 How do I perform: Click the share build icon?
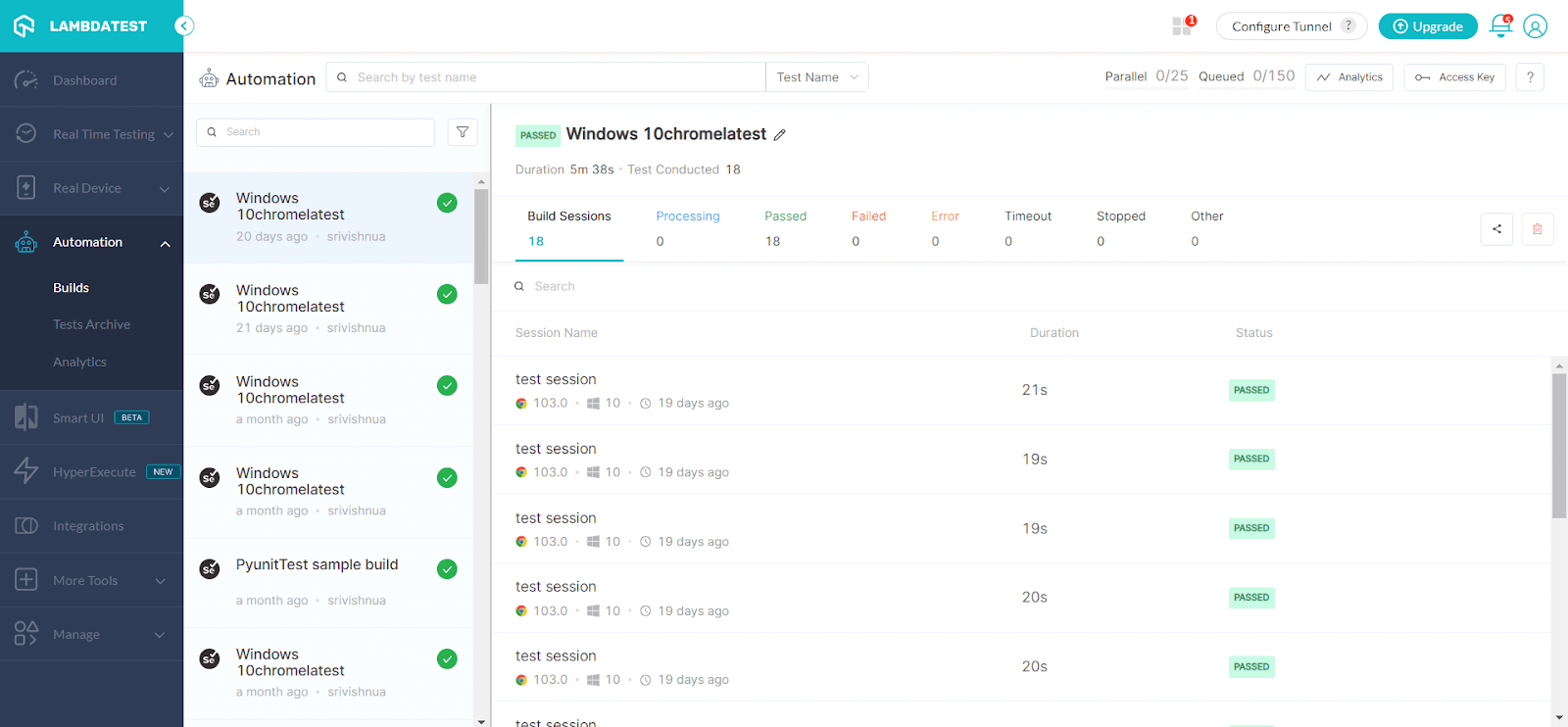[x=1496, y=229]
